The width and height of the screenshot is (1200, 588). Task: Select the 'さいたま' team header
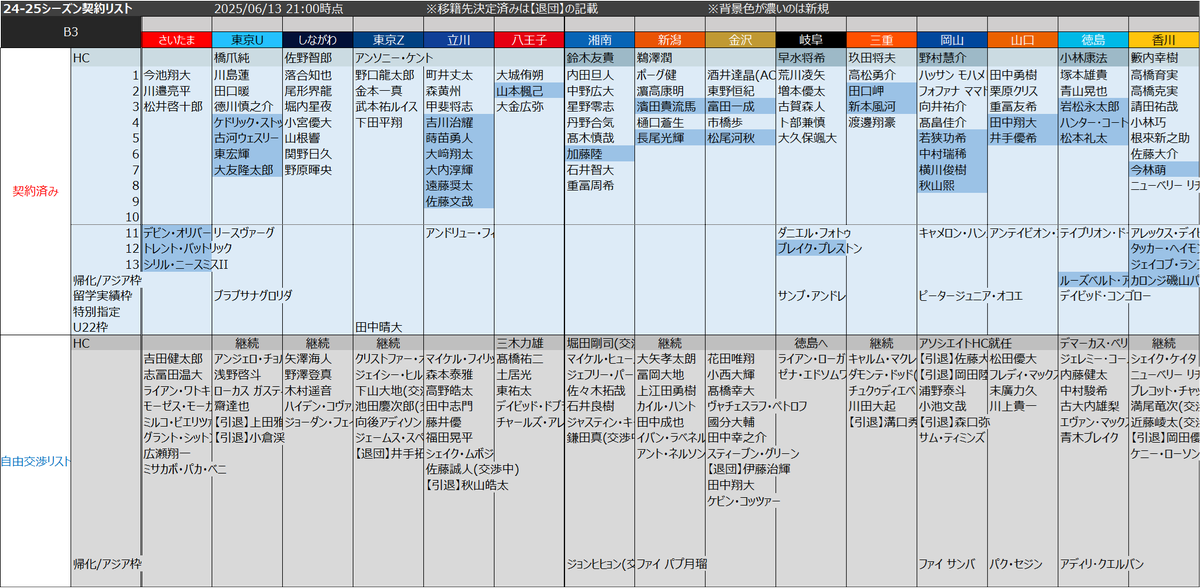pos(176,40)
